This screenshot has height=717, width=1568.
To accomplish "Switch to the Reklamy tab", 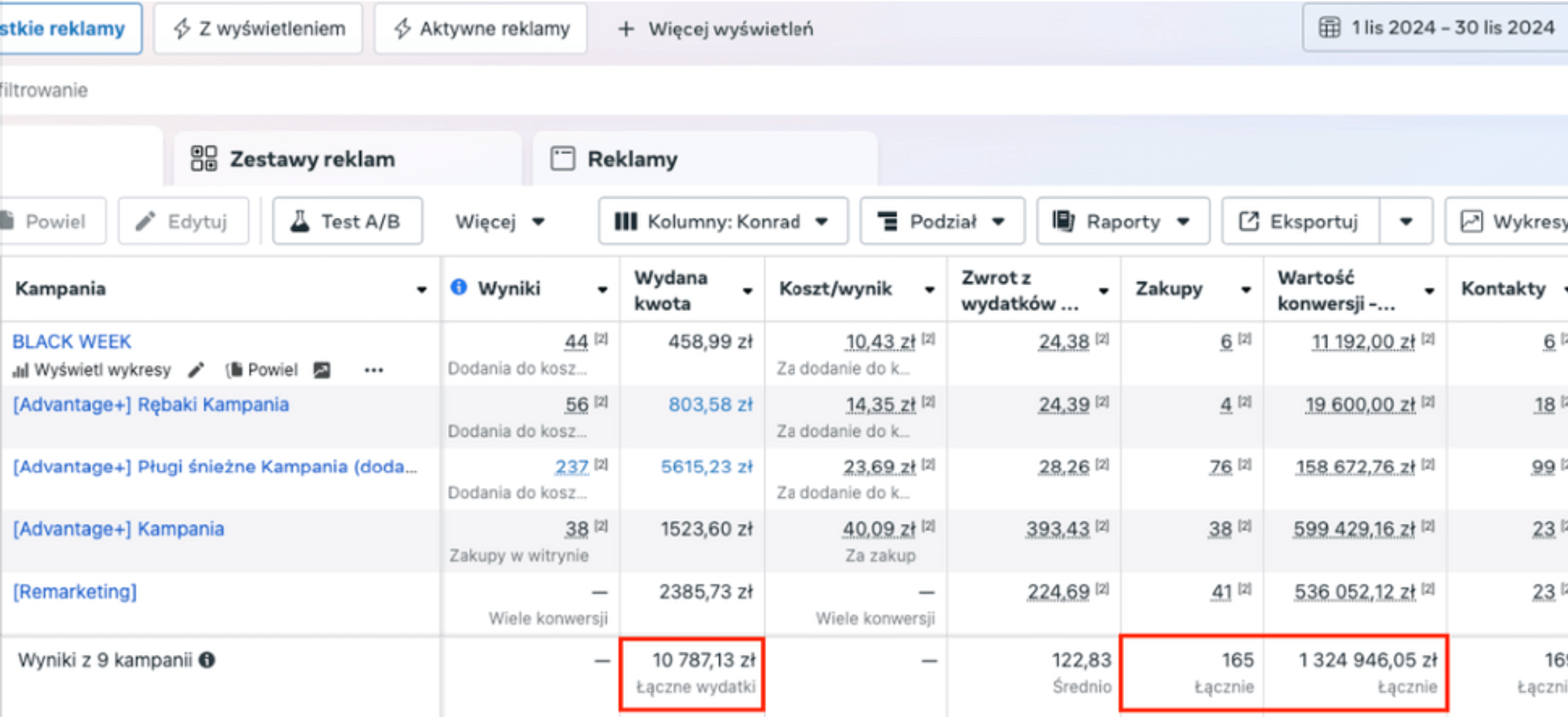I will 705,159.
